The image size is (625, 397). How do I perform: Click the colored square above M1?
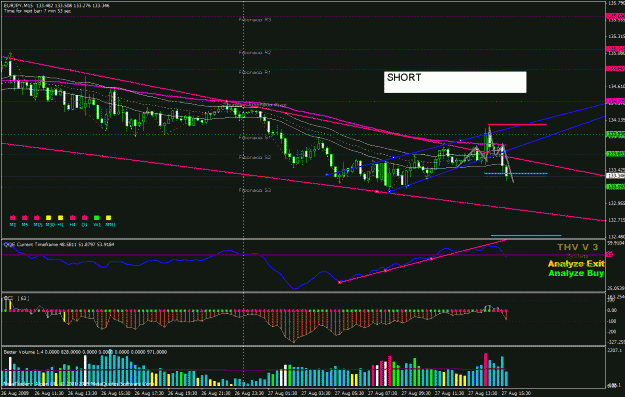[x=12, y=218]
